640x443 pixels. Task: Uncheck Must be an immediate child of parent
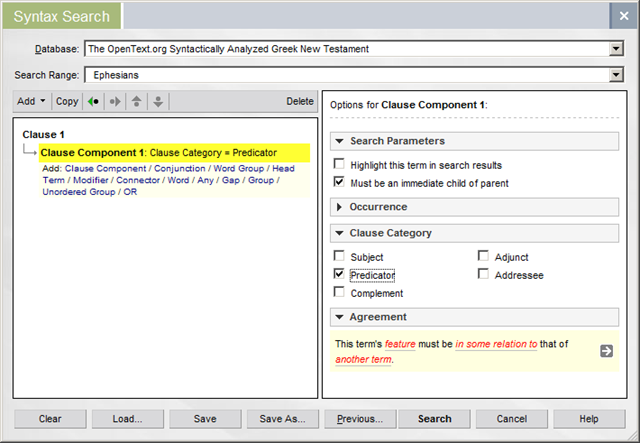340,183
